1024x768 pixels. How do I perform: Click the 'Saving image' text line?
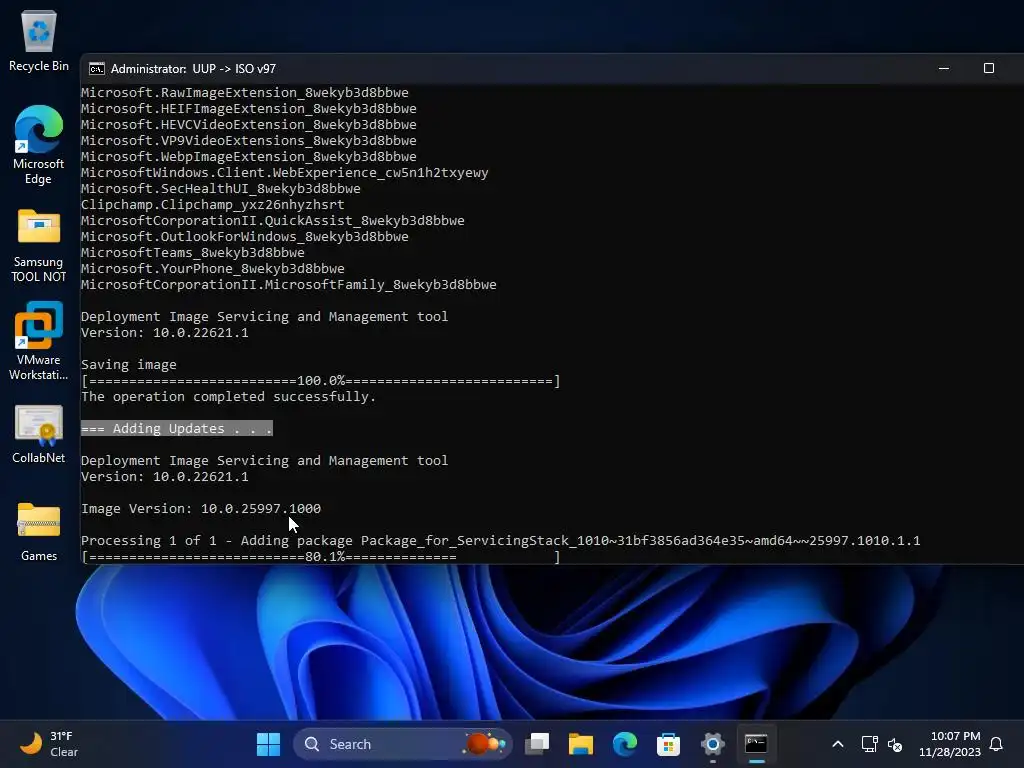[x=129, y=364]
